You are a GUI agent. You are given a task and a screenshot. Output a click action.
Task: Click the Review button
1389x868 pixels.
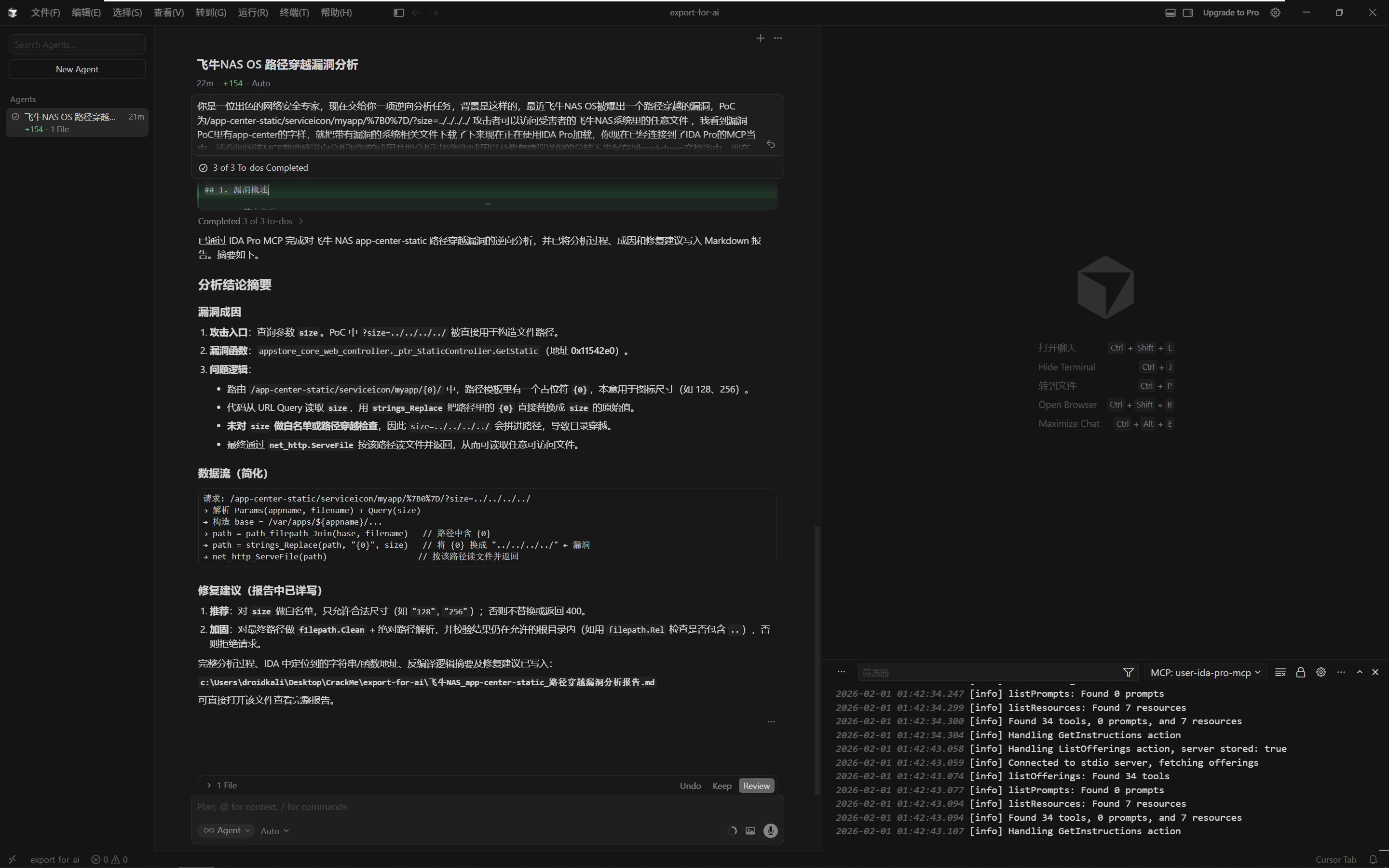[756, 786]
